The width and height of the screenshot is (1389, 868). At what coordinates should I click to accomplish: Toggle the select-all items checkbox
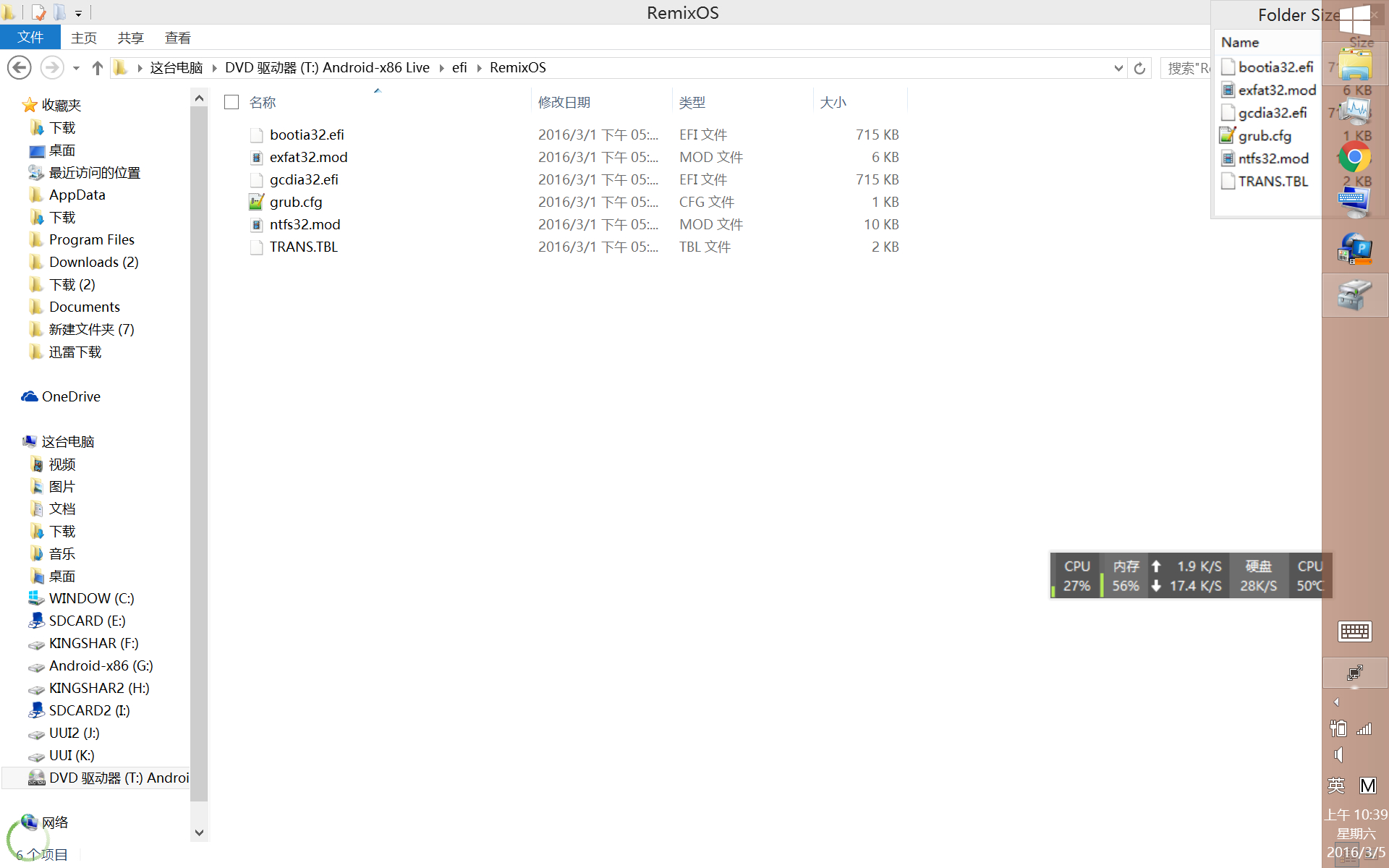point(231,102)
